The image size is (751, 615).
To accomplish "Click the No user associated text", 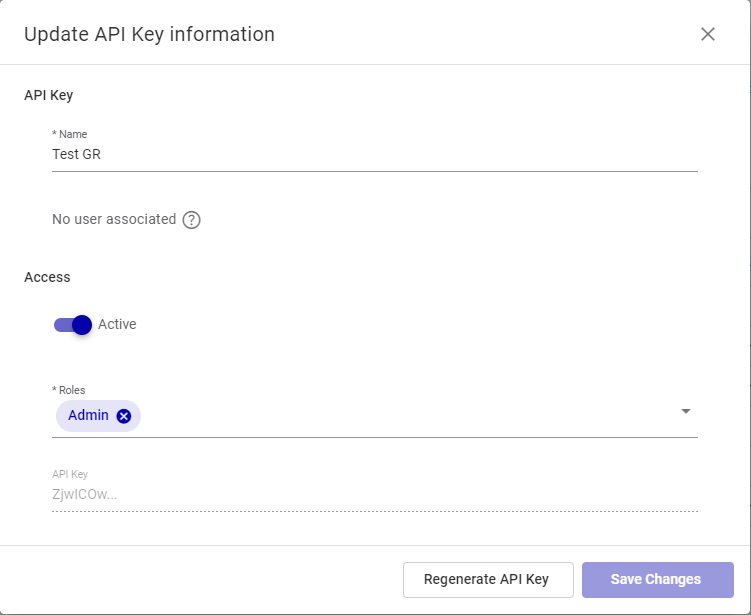I will 113,219.
